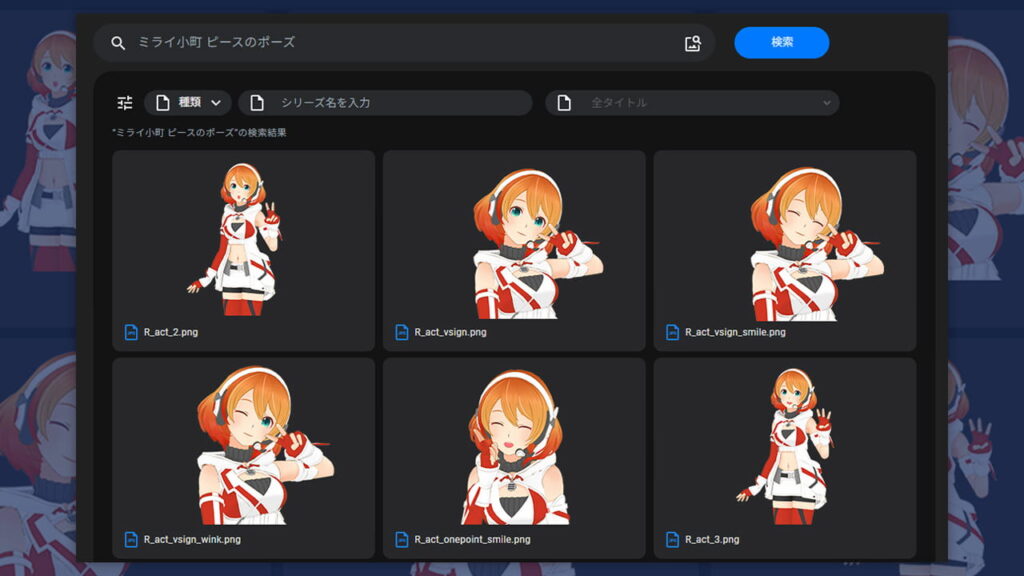Select the R_act_2.png full-body thumbnail
The height and width of the screenshot is (576, 1024).
pos(243,238)
